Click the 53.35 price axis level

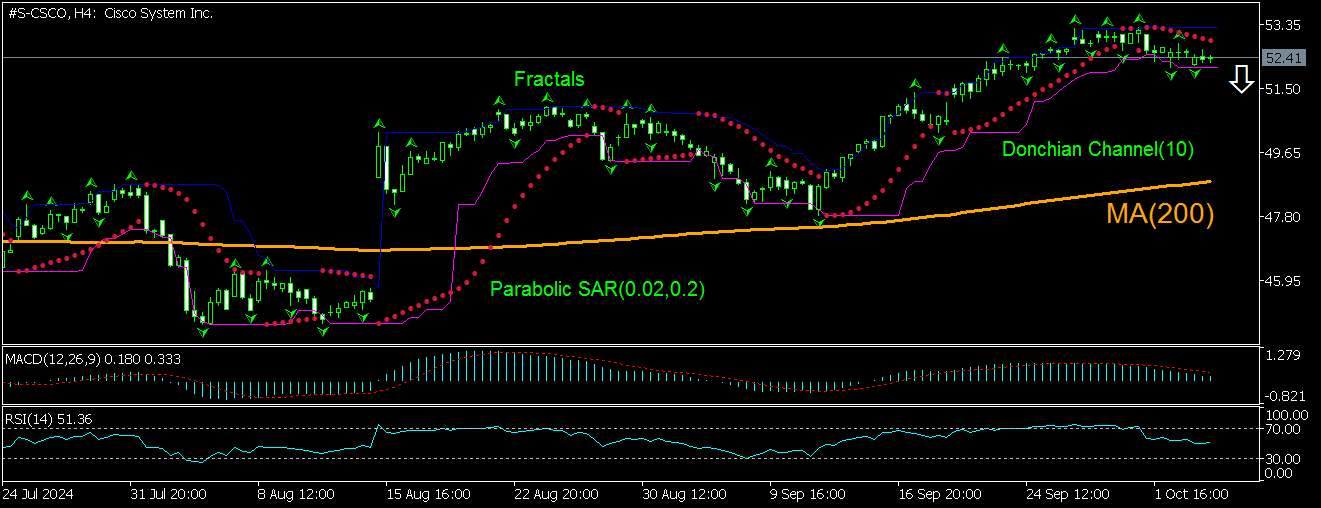tap(1283, 25)
